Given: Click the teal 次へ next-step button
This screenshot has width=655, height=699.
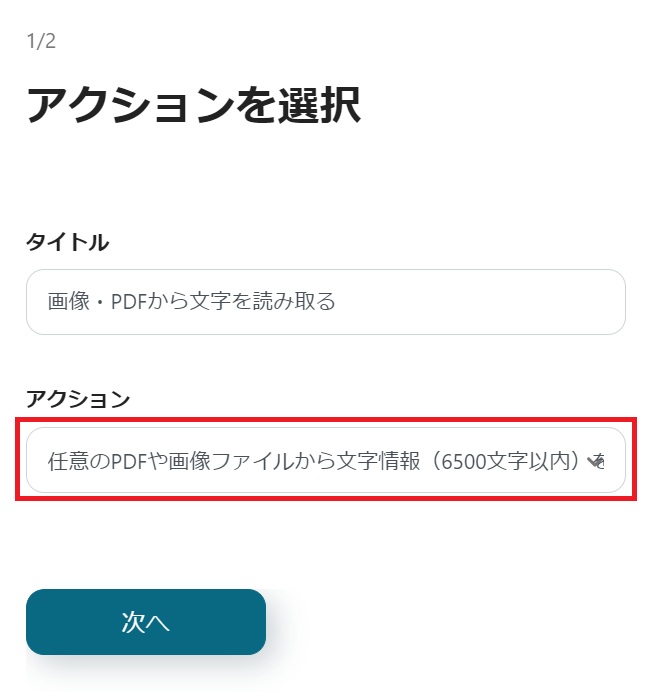Looking at the screenshot, I should [x=146, y=622].
